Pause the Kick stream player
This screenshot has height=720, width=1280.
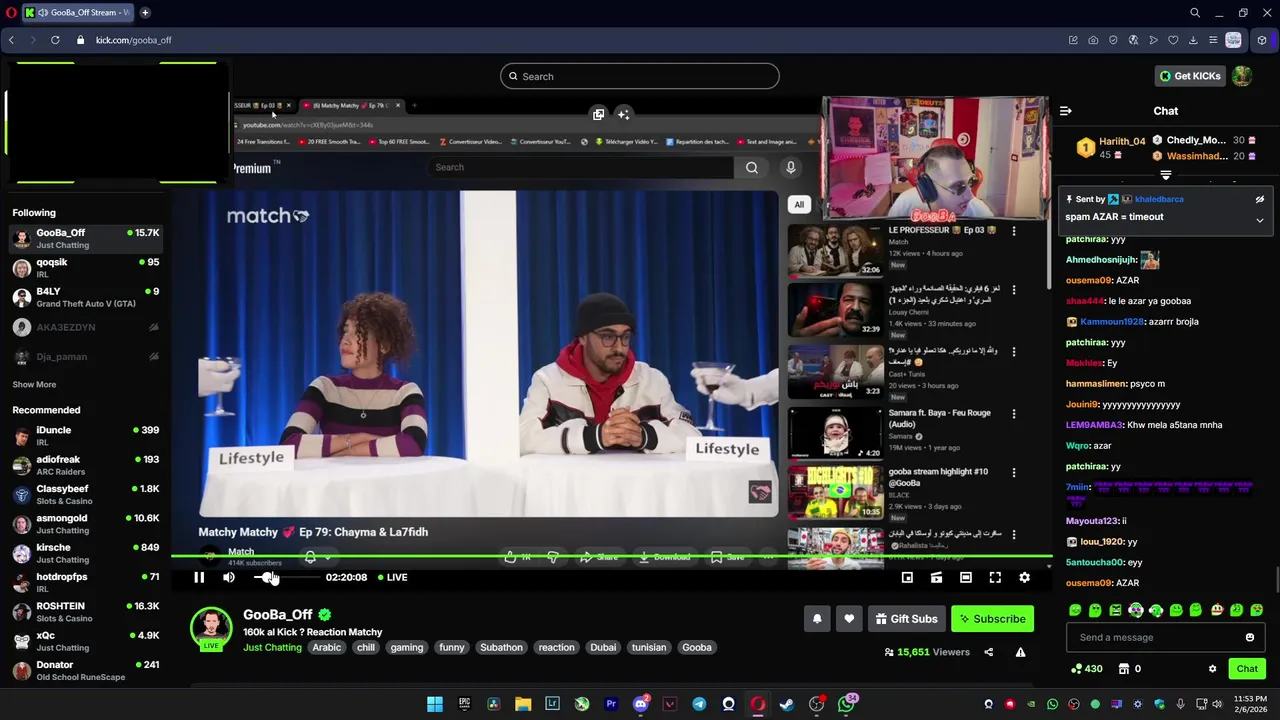click(x=199, y=577)
